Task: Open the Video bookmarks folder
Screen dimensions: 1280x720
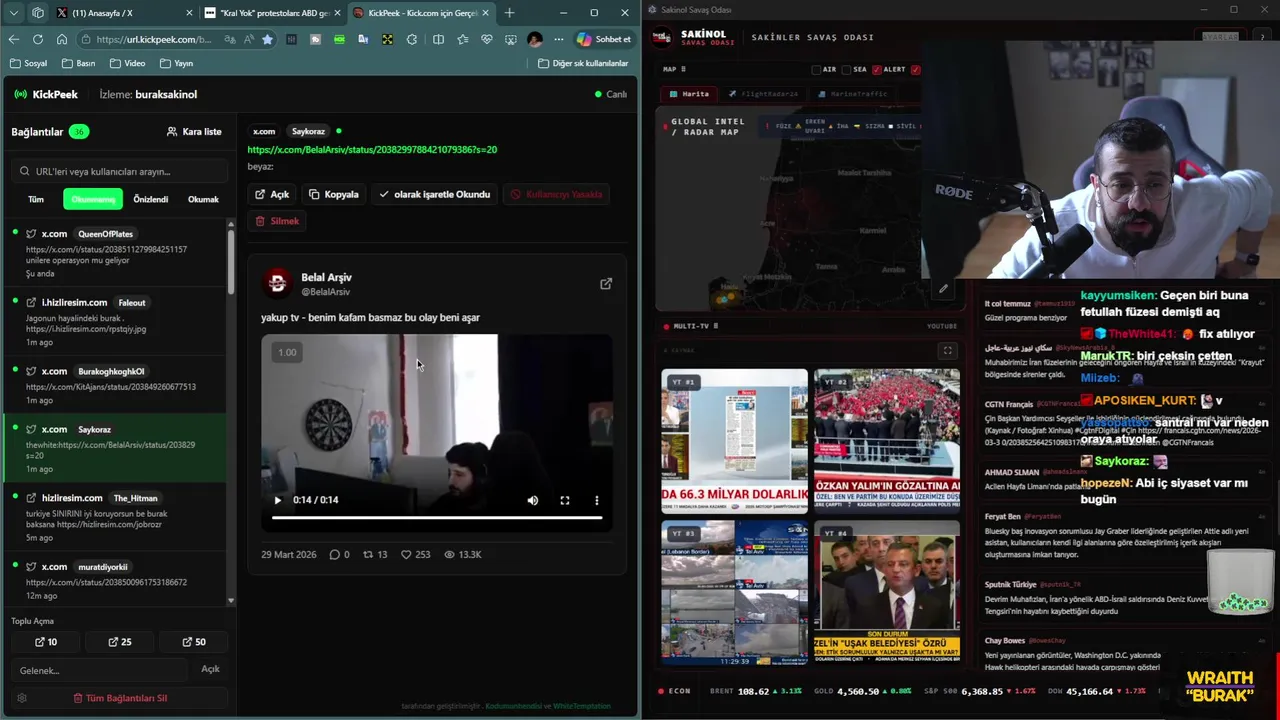Action: (127, 63)
